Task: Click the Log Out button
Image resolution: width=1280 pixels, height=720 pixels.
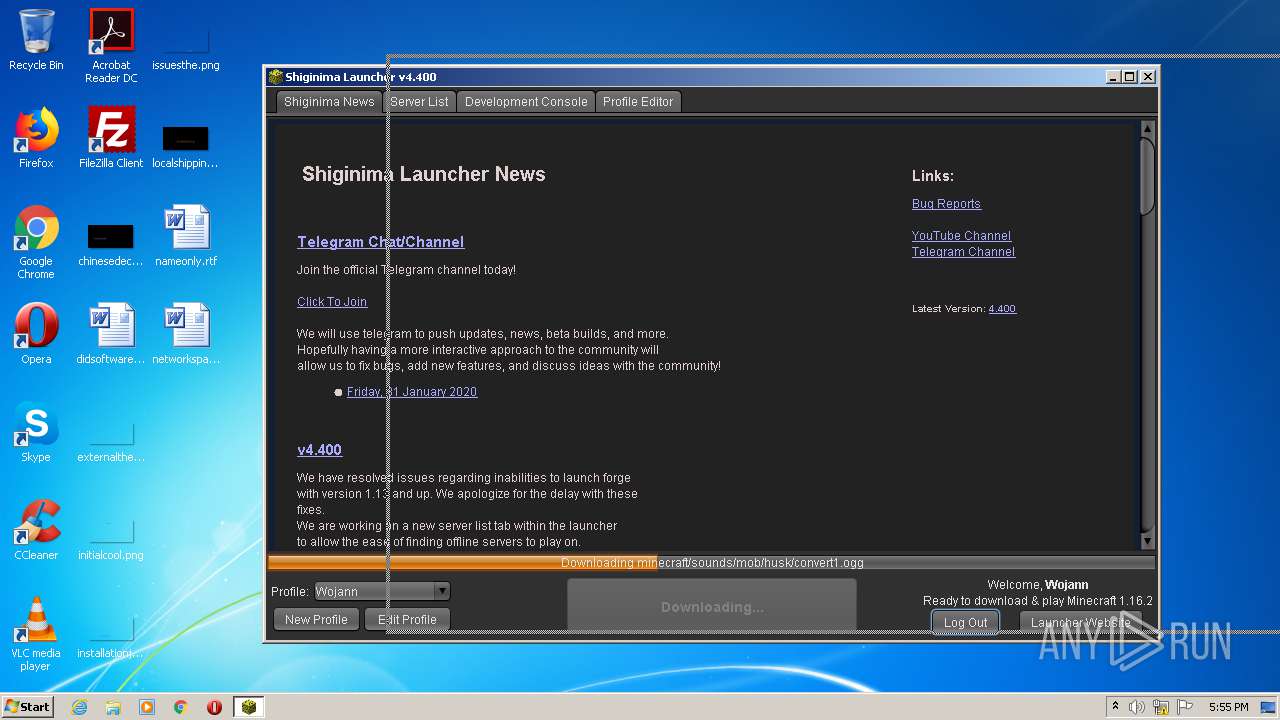Action: coord(965,622)
